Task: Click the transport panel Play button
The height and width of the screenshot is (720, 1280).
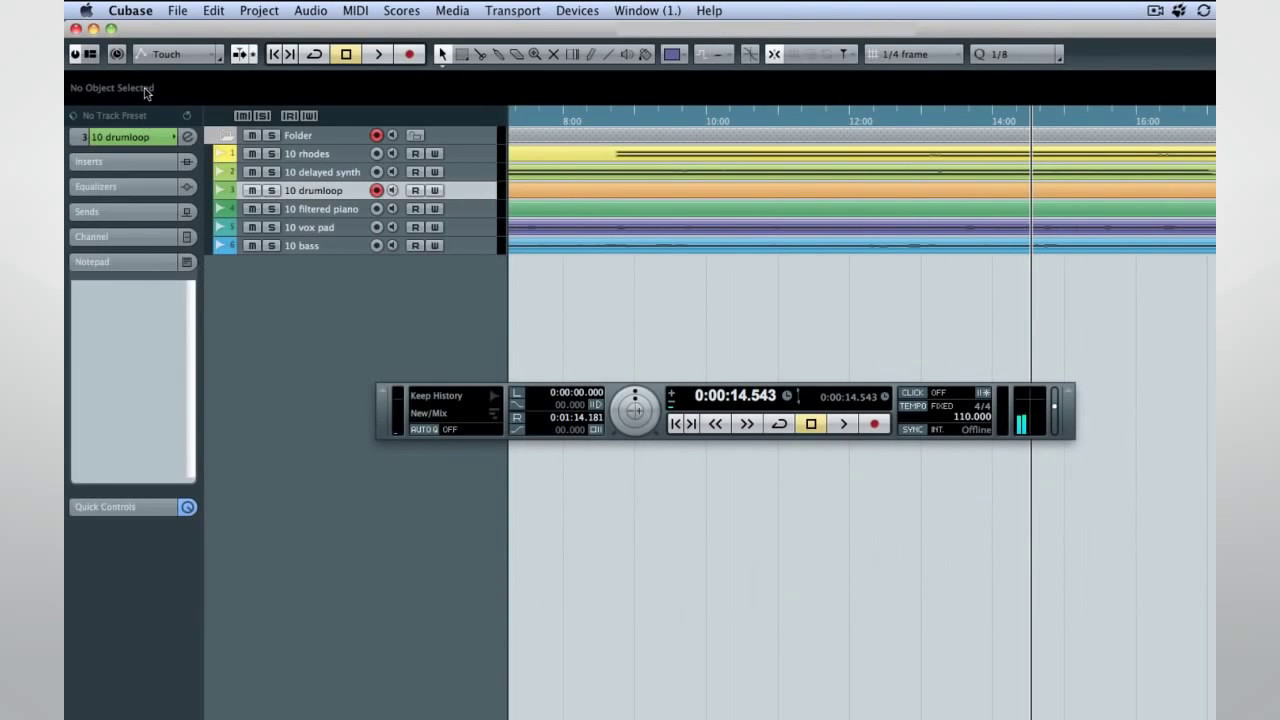Action: coord(843,424)
